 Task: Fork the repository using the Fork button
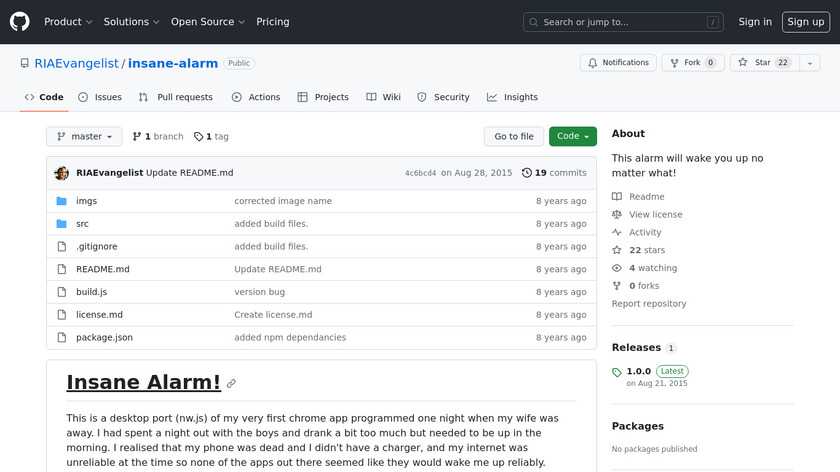pos(685,63)
